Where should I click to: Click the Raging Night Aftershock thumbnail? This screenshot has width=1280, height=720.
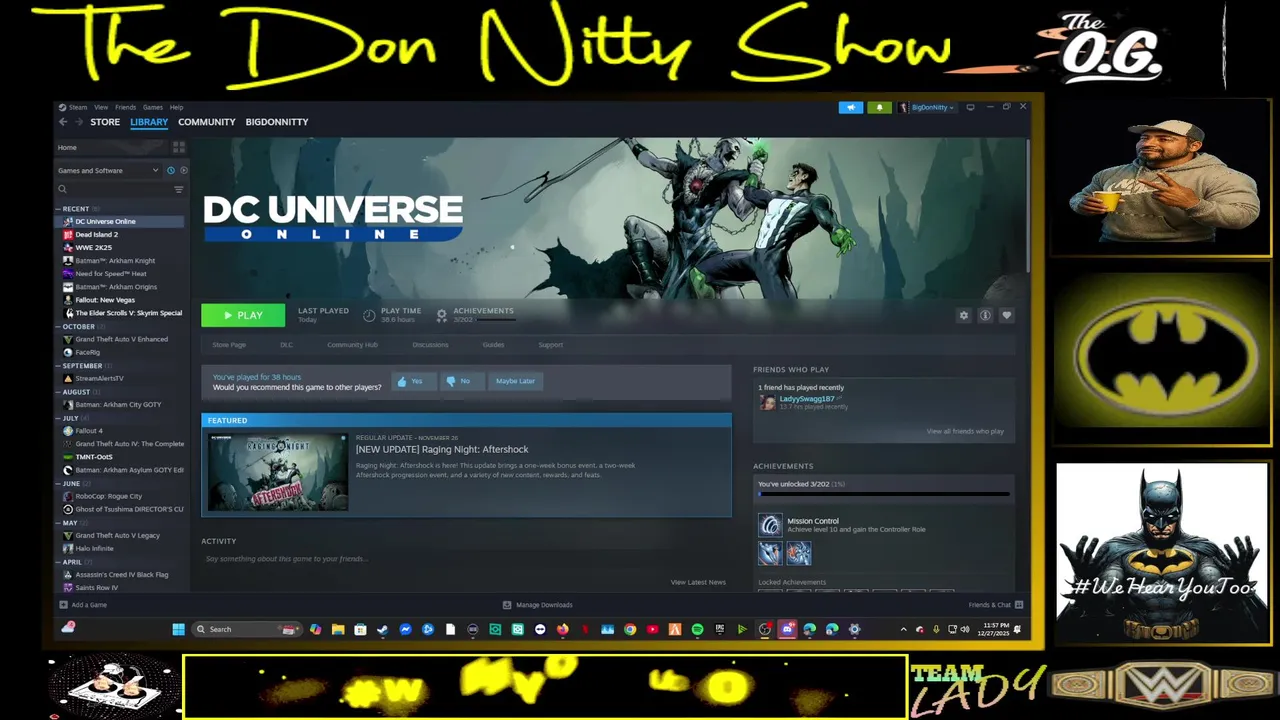tap(278, 473)
